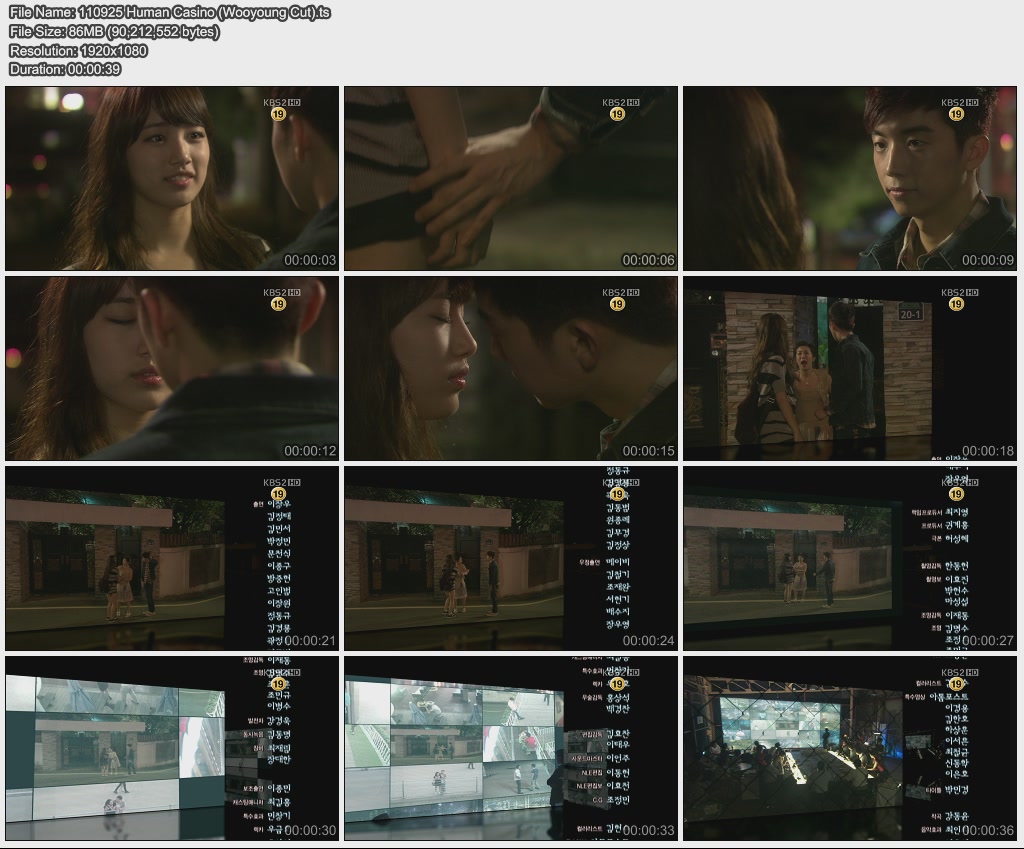Open the thumbnail stamped 00:00:06

tap(511, 178)
